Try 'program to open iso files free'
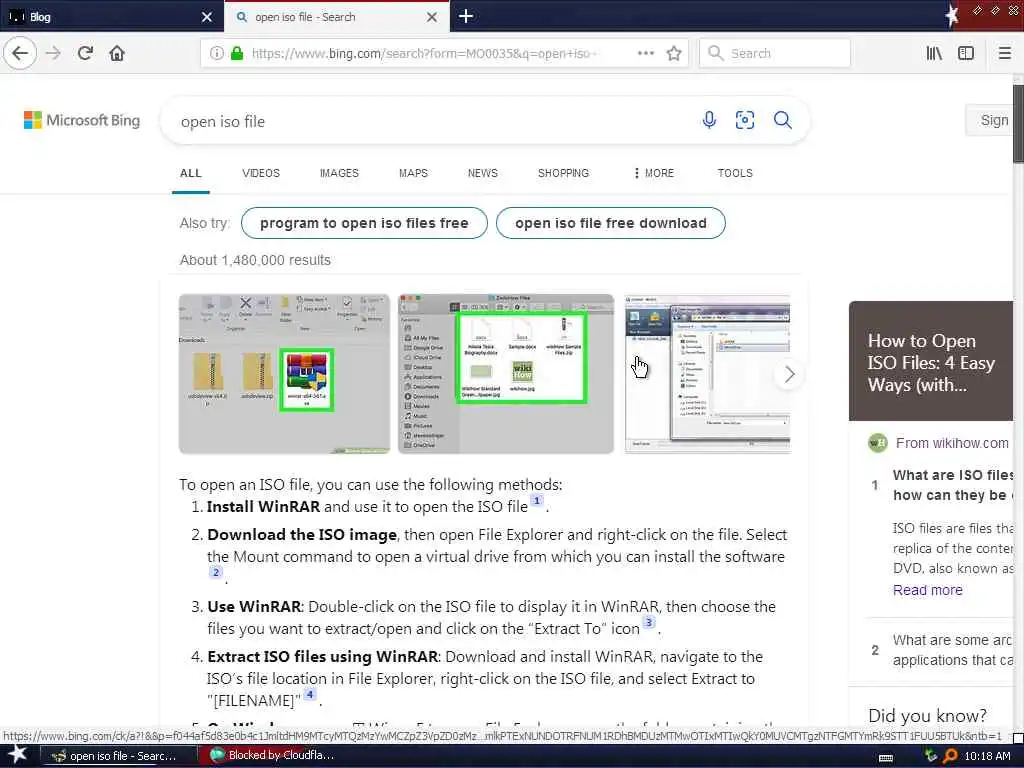 click(364, 223)
